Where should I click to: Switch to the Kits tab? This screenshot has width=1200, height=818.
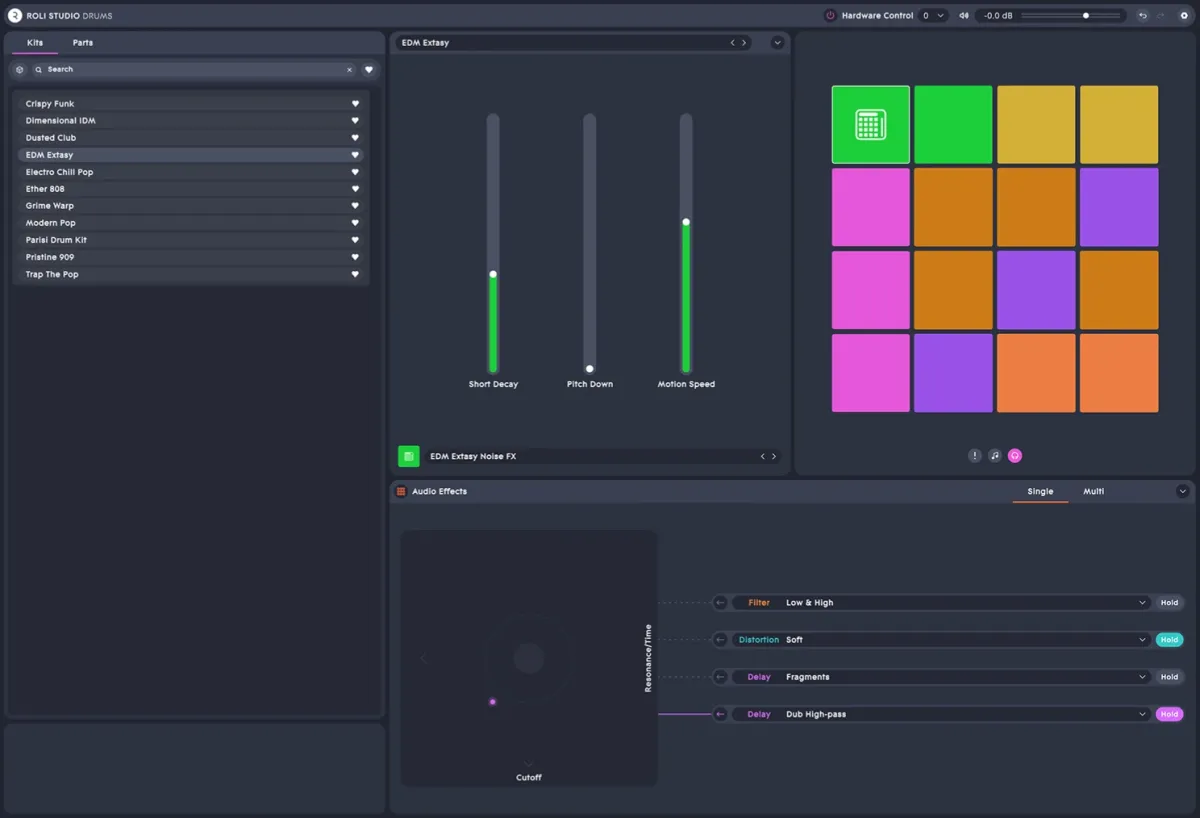tap(35, 43)
